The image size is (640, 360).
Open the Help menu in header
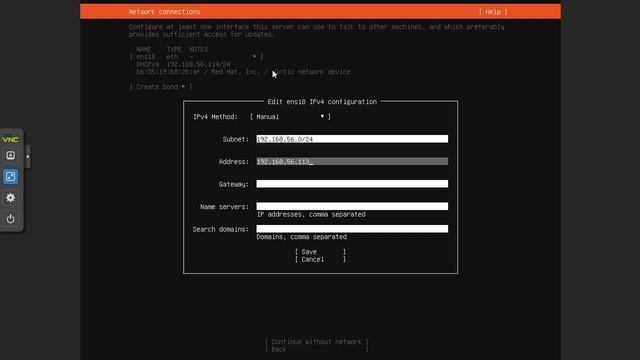[493, 12]
